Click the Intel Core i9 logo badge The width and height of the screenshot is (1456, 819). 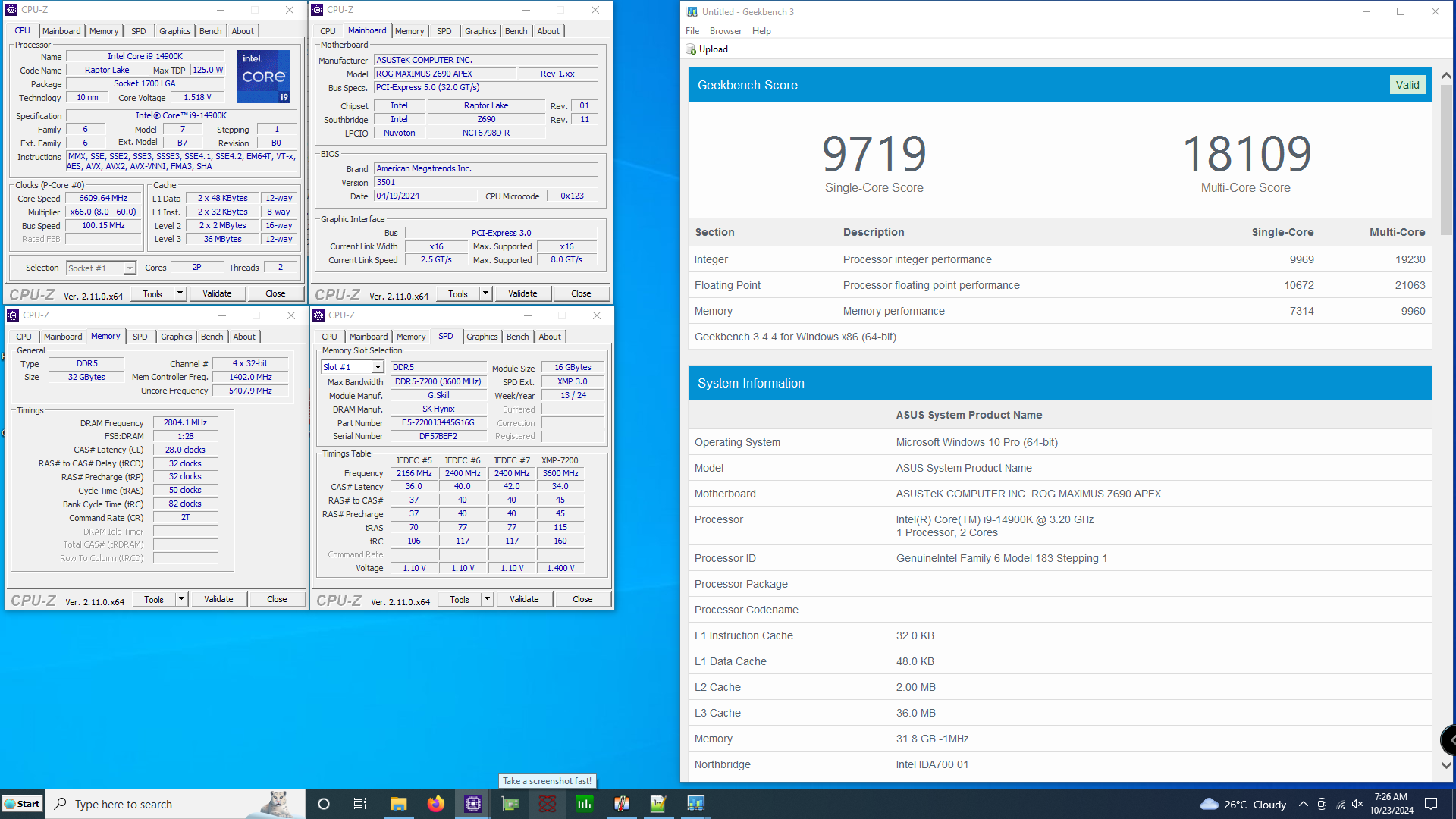[264, 76]
